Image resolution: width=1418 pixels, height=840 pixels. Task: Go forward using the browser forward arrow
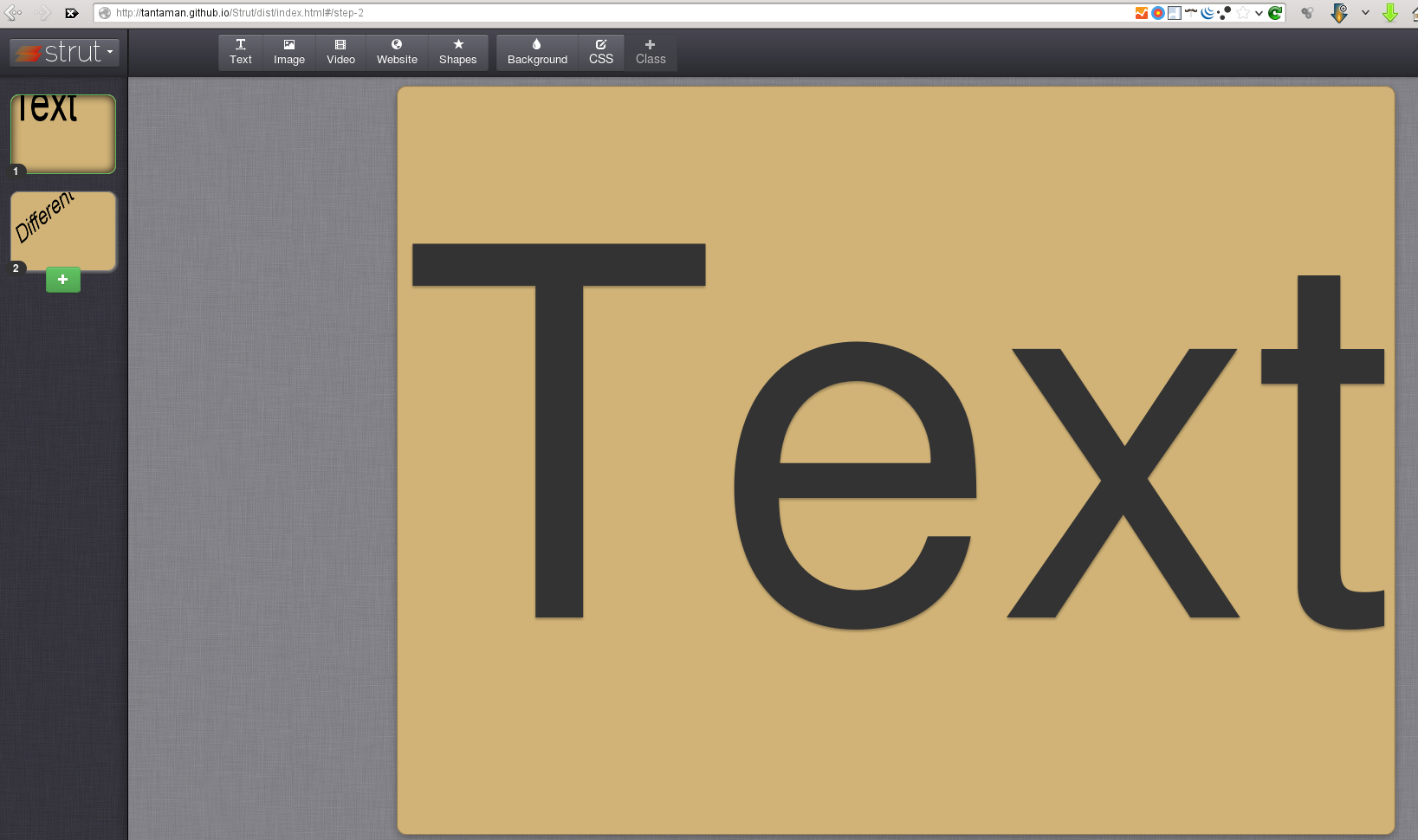[42, 13]
